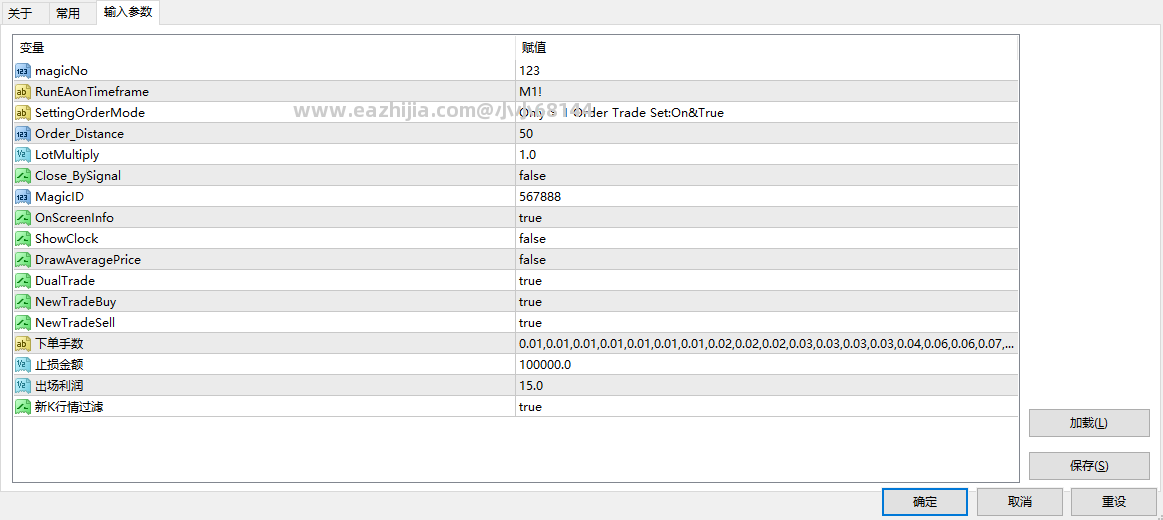
Task: Click the 重设 button
Action: [1114, 501]
